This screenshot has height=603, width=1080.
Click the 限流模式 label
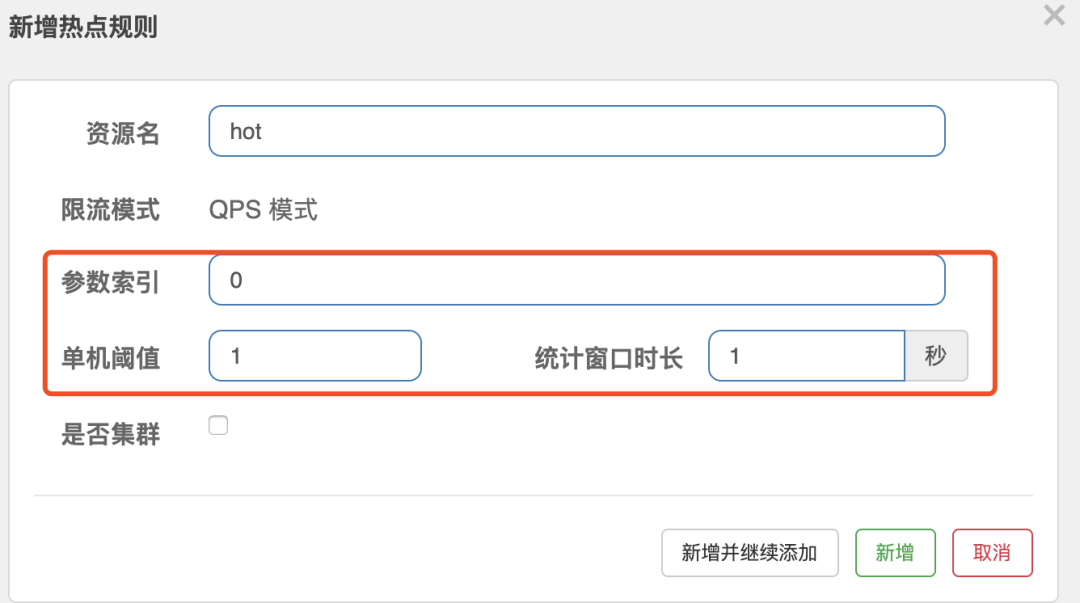click(x=110, y=209)
